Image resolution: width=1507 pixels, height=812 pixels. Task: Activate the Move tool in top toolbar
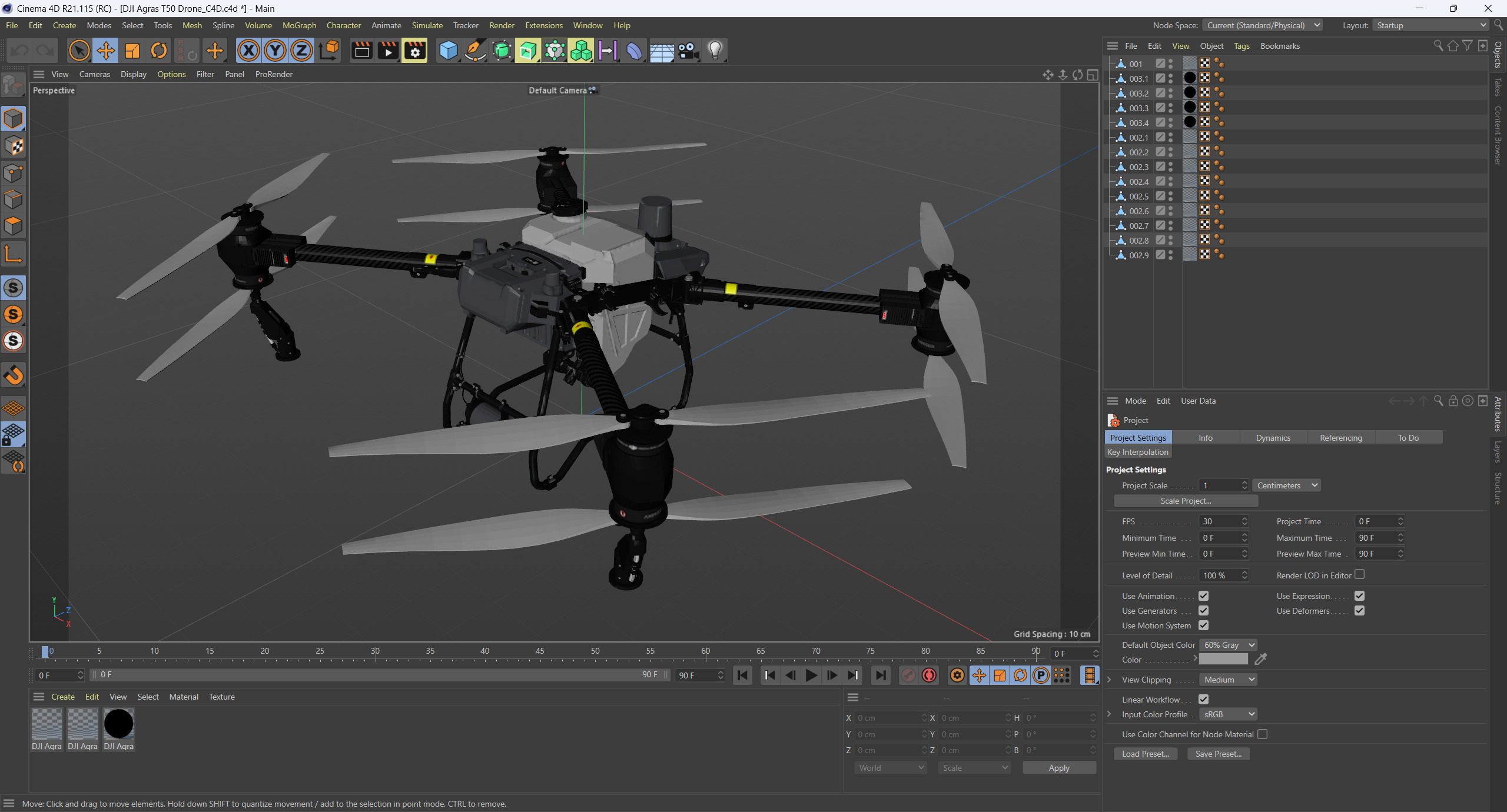tap(105, 51)
